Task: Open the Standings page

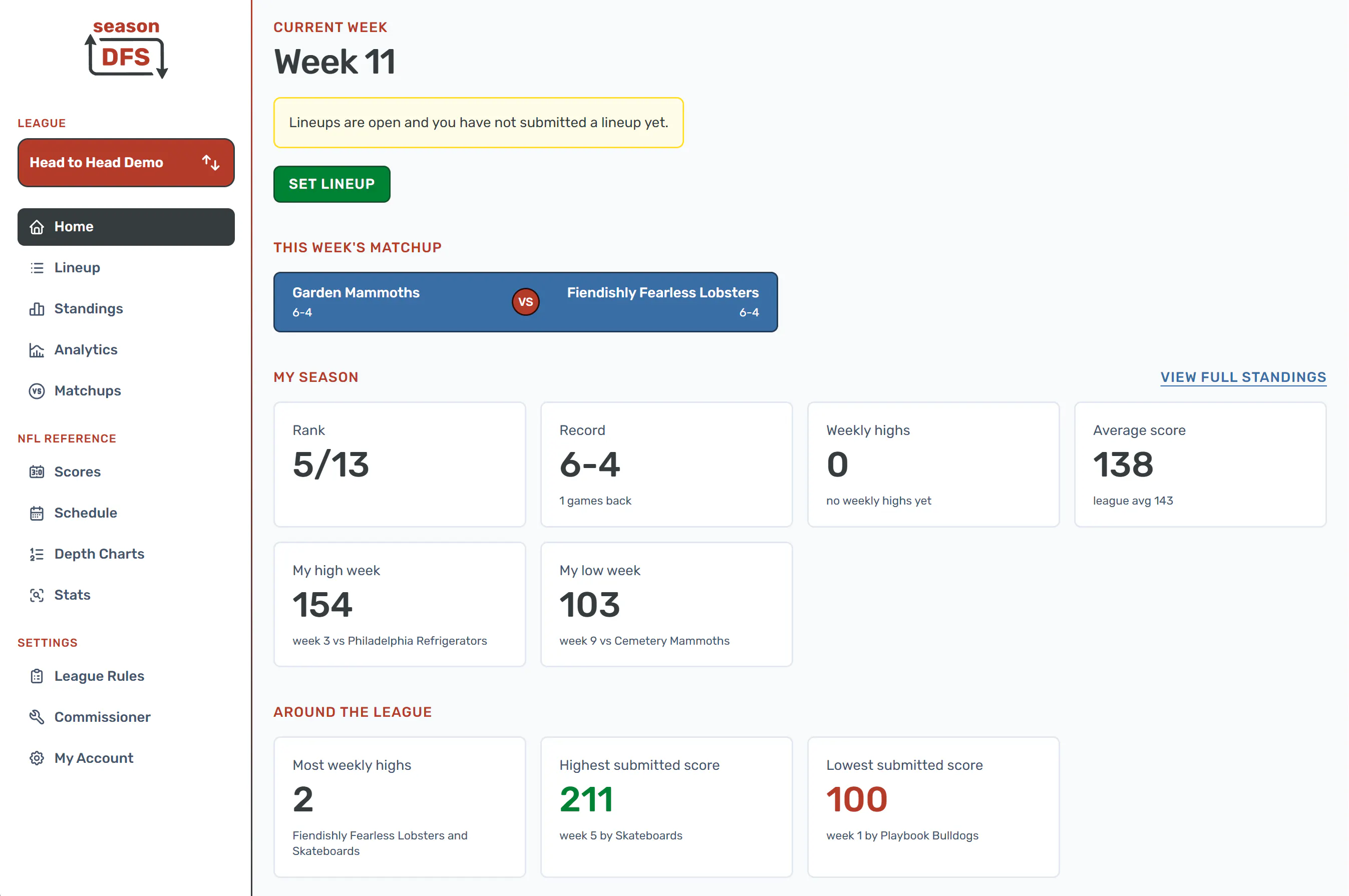Action: pyautogui.click(x=126, y=309)
